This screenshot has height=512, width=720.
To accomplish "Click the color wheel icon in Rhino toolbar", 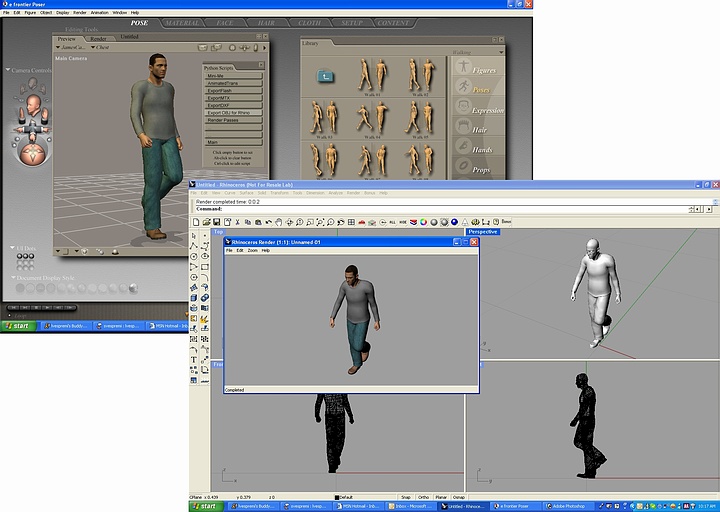I will (423, 222).
